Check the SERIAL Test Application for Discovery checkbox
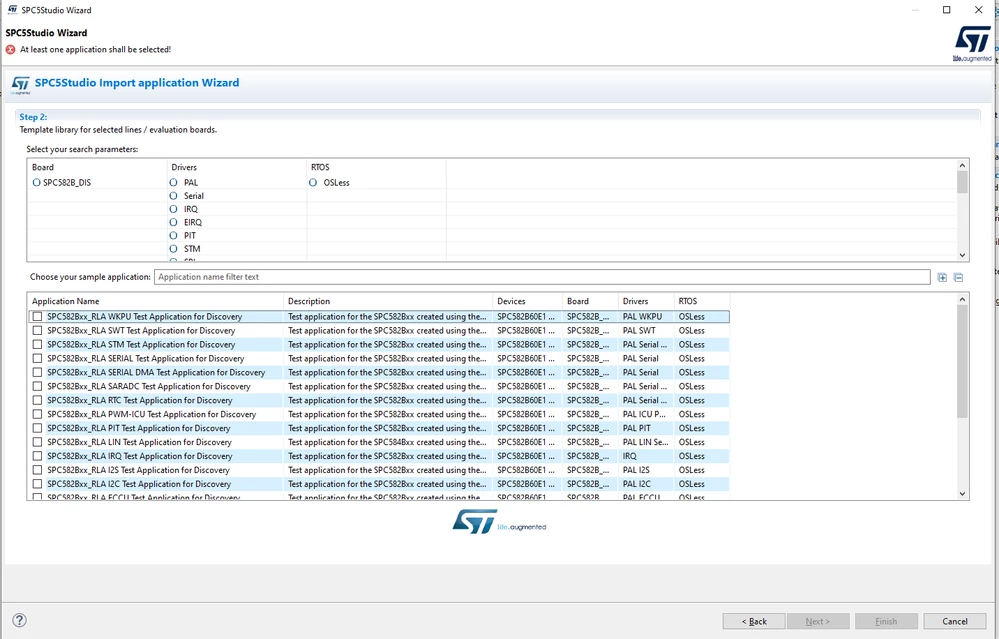999x639 pixels. (x=38, y=359)
